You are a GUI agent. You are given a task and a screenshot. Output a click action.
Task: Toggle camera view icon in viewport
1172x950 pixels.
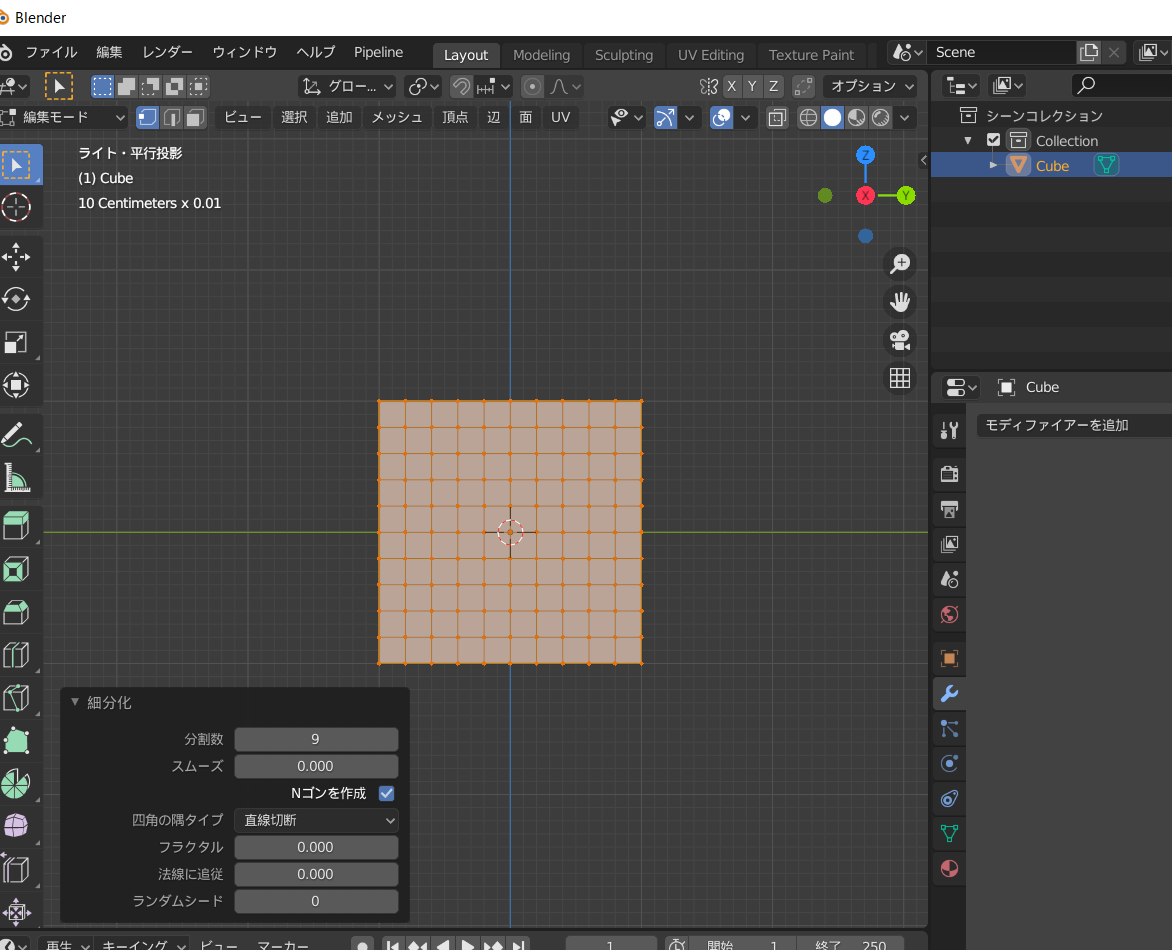[900, 340]
